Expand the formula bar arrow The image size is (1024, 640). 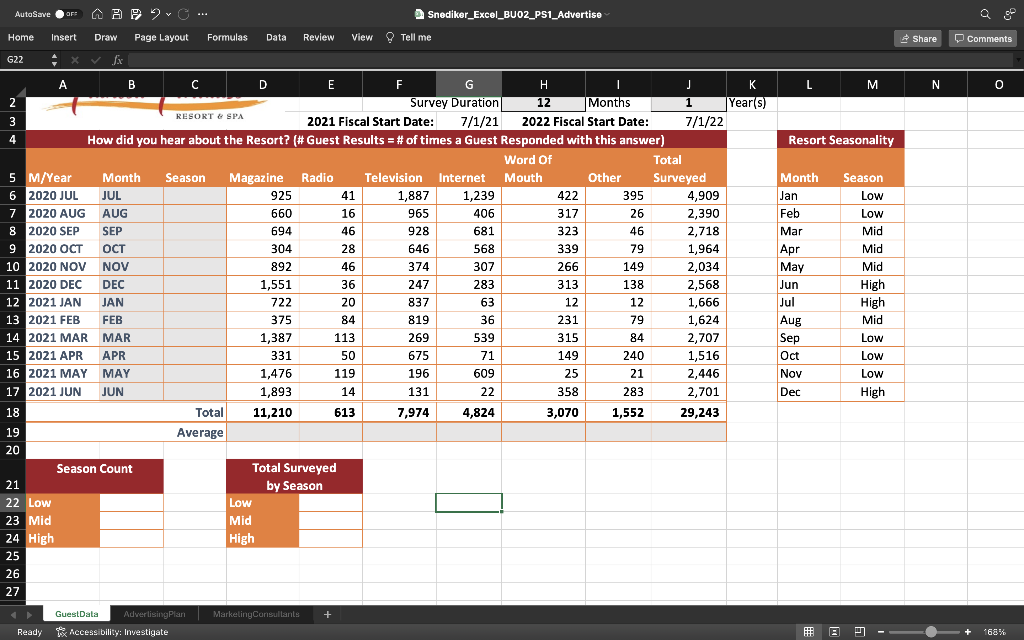[x=1017, y=59]
